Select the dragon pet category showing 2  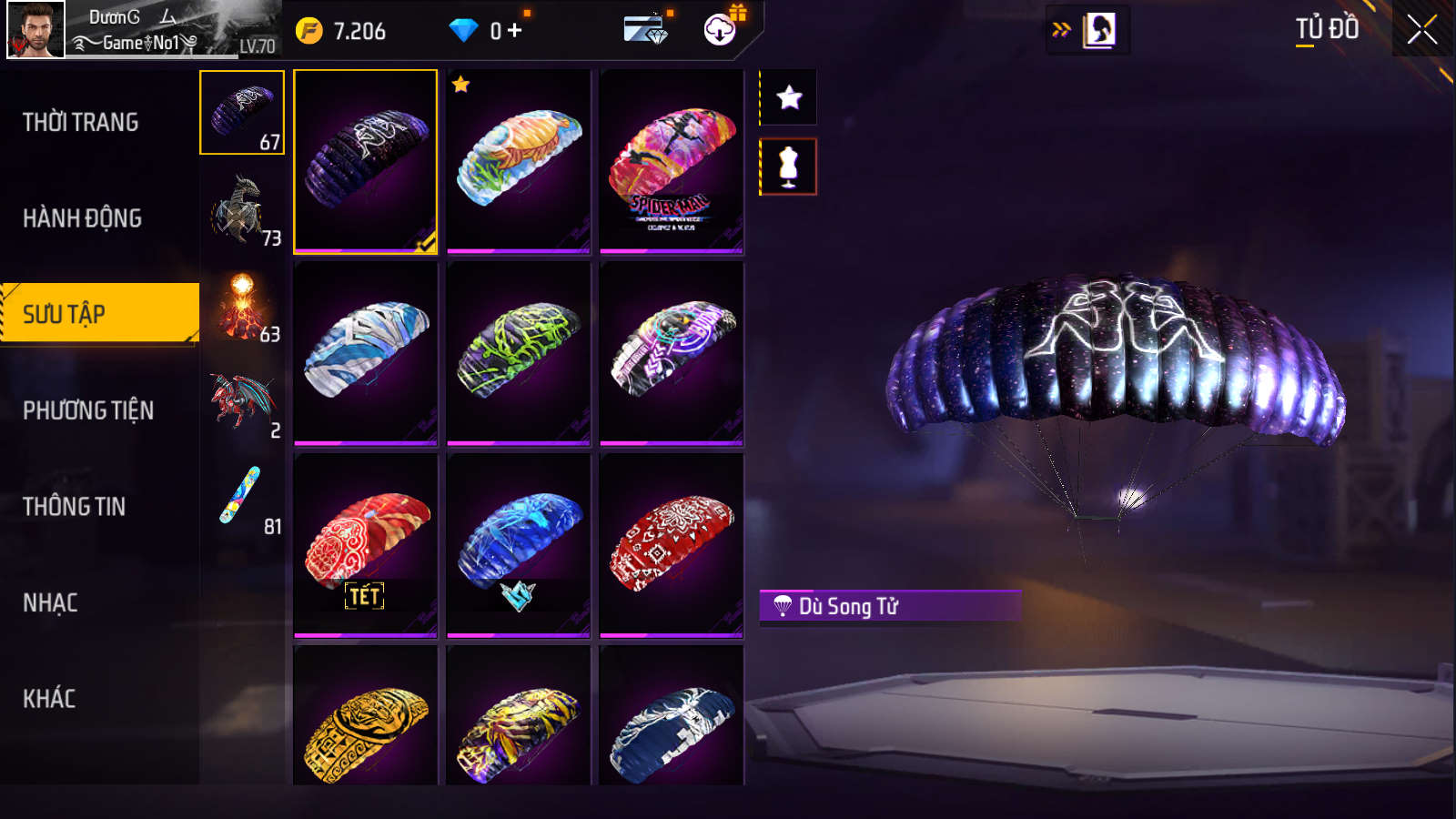[x=242, y=403]
